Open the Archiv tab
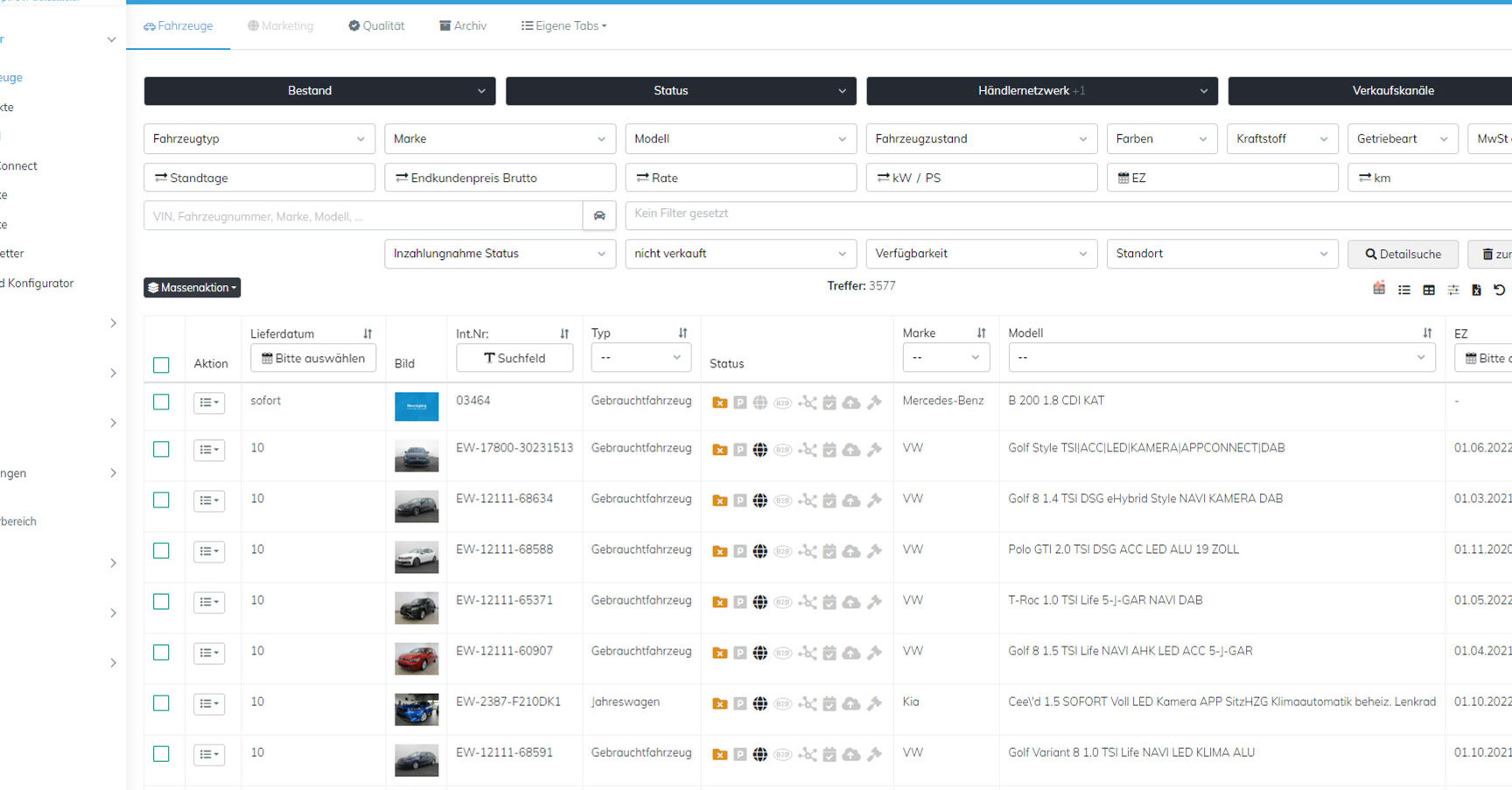The image size is (1512, 790). [463, 25]
